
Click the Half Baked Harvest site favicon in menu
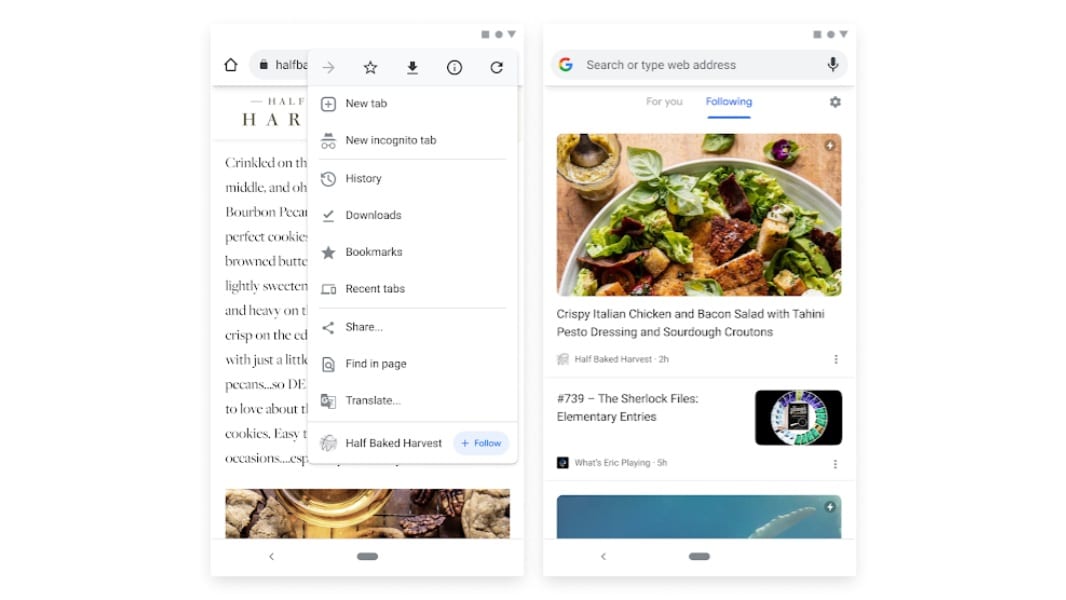click(x=328, y=443)
